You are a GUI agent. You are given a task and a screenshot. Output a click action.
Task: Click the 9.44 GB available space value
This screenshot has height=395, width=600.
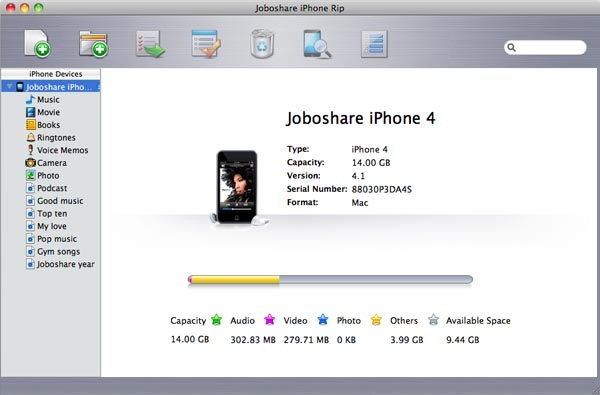pyautogui.click(x=463, y=340)
